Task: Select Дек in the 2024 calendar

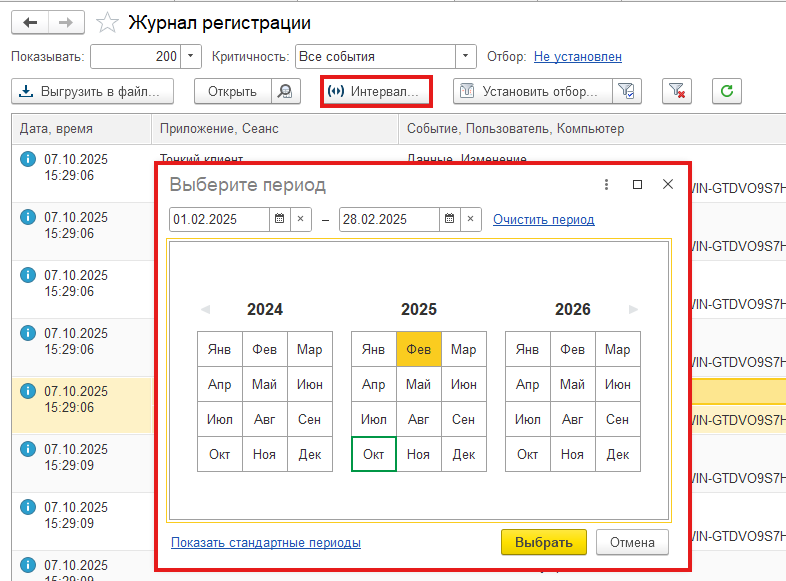Action: (x=310, y=454)
